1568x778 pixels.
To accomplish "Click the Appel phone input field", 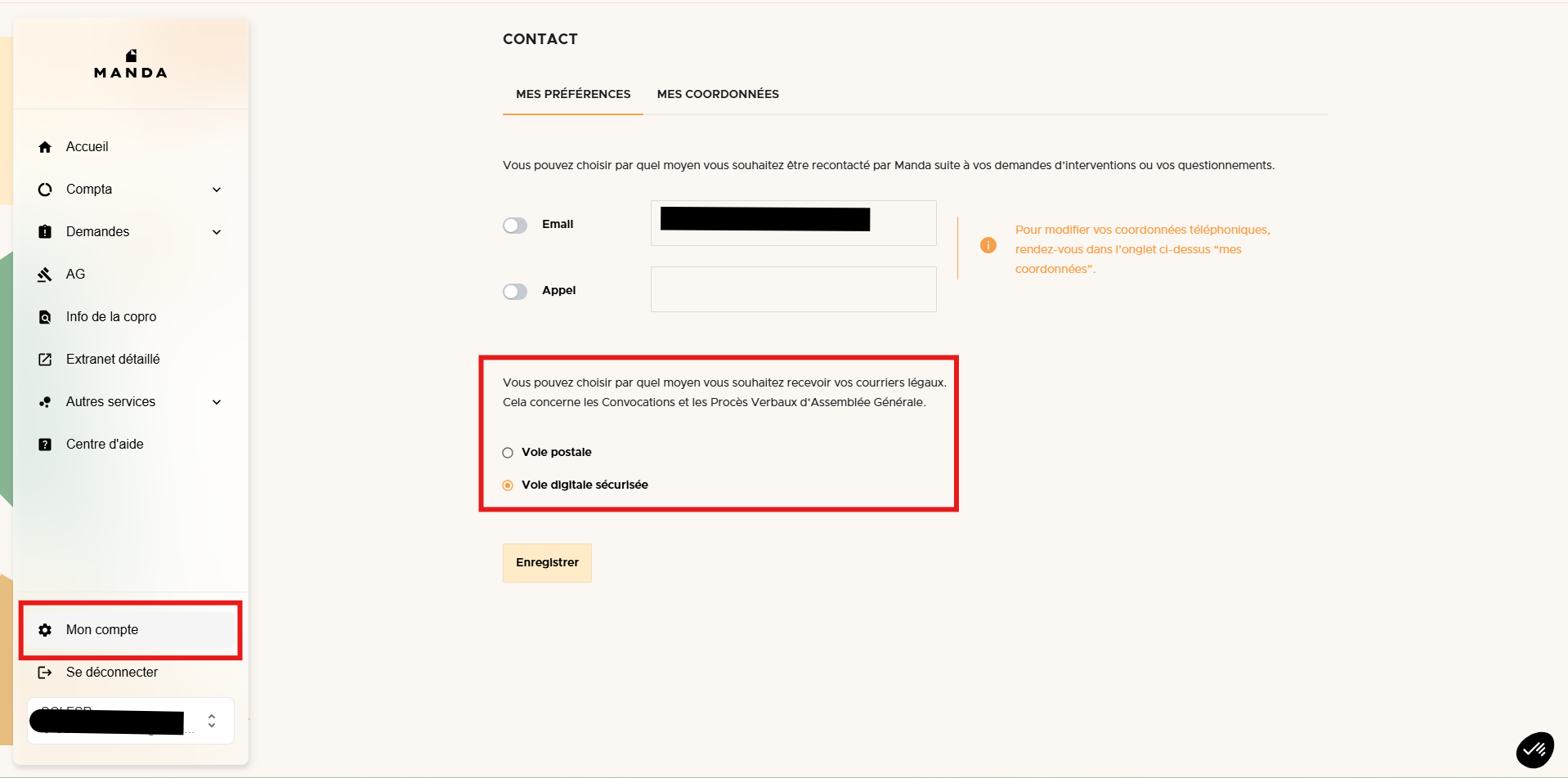I will click(793, 289).
